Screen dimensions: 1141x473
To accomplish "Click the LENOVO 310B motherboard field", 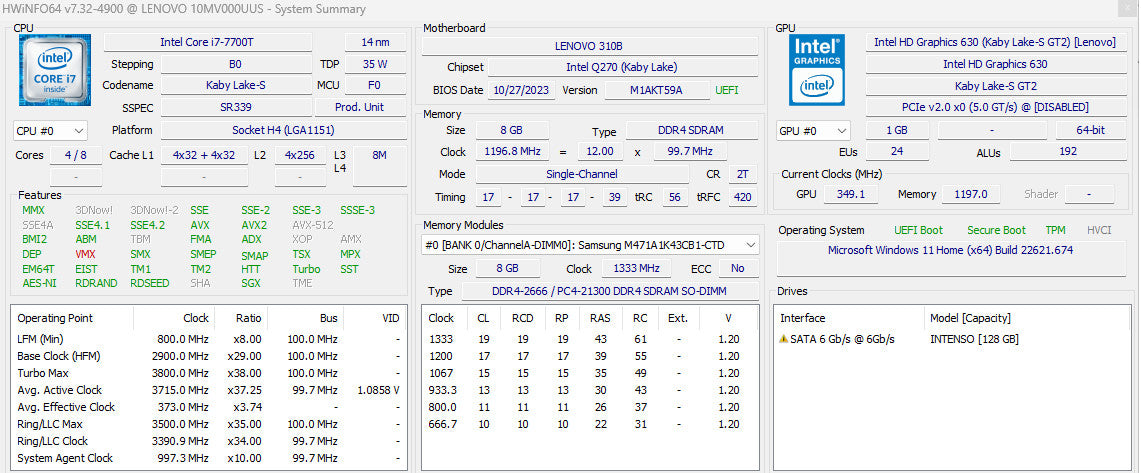I will [589, 46].
